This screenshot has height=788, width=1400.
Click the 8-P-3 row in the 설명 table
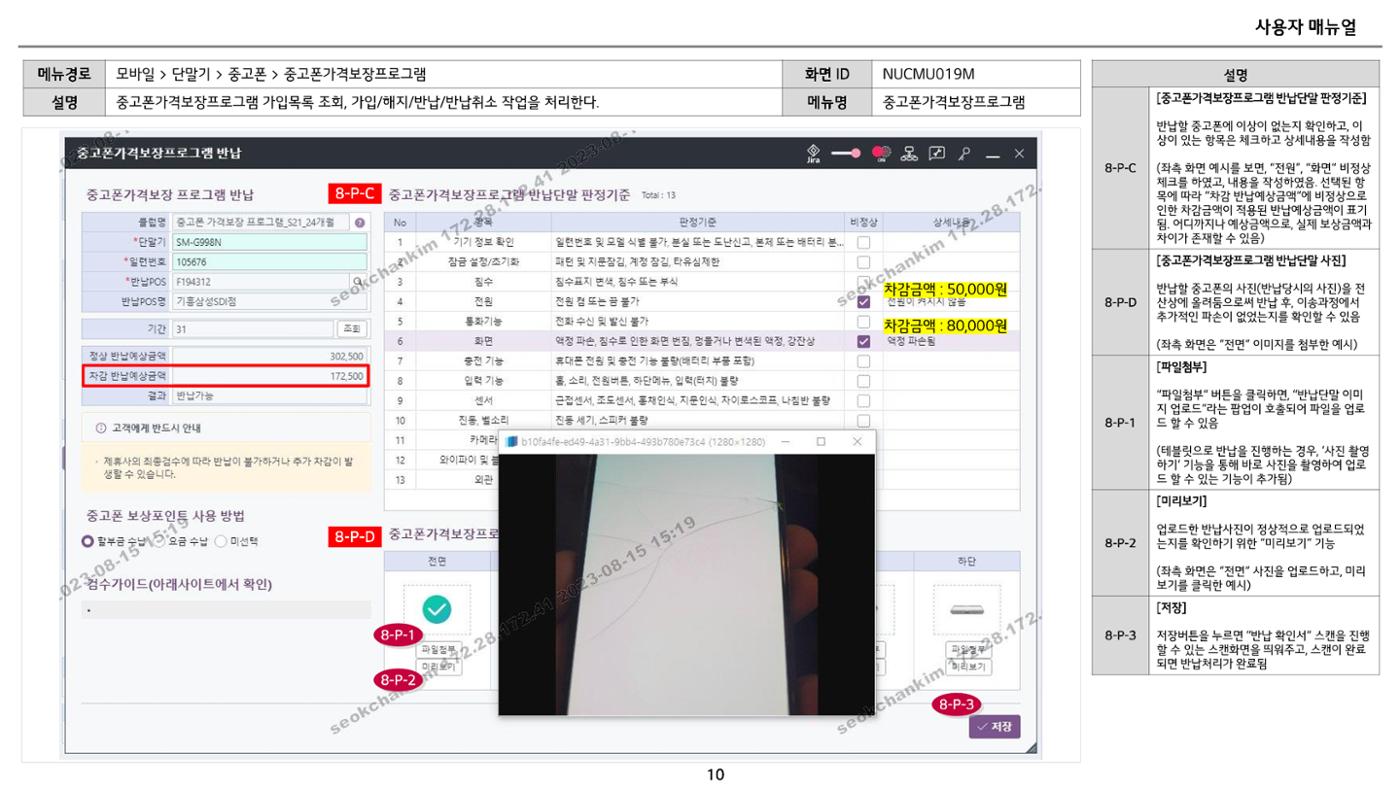(1236, 634)
